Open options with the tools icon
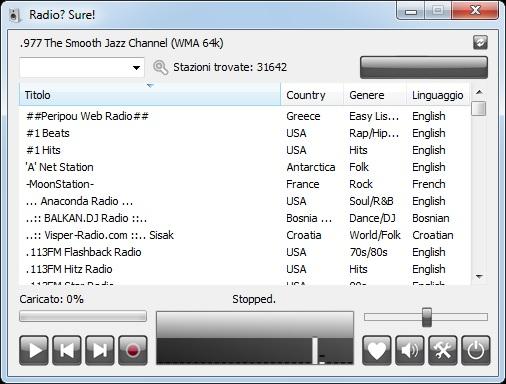 443,350
